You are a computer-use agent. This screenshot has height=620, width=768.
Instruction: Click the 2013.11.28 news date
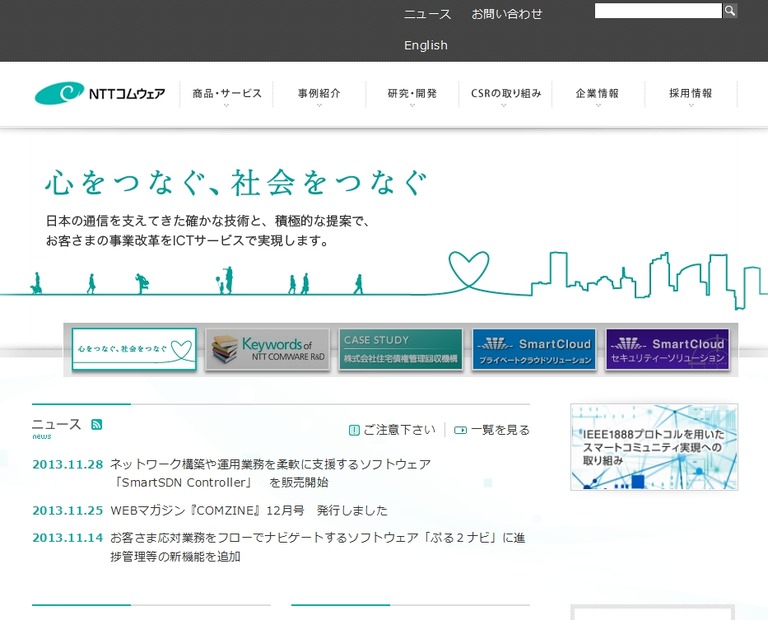tap(68, 464)
